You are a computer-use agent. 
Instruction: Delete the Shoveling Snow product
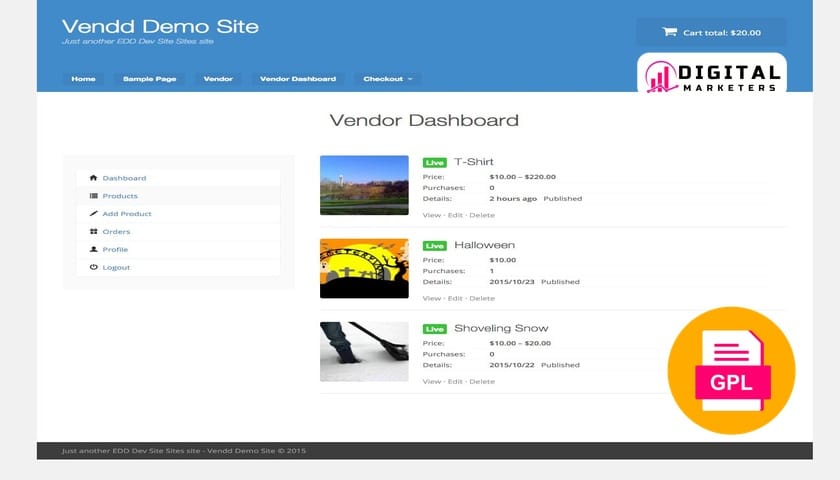pos(482,381)
